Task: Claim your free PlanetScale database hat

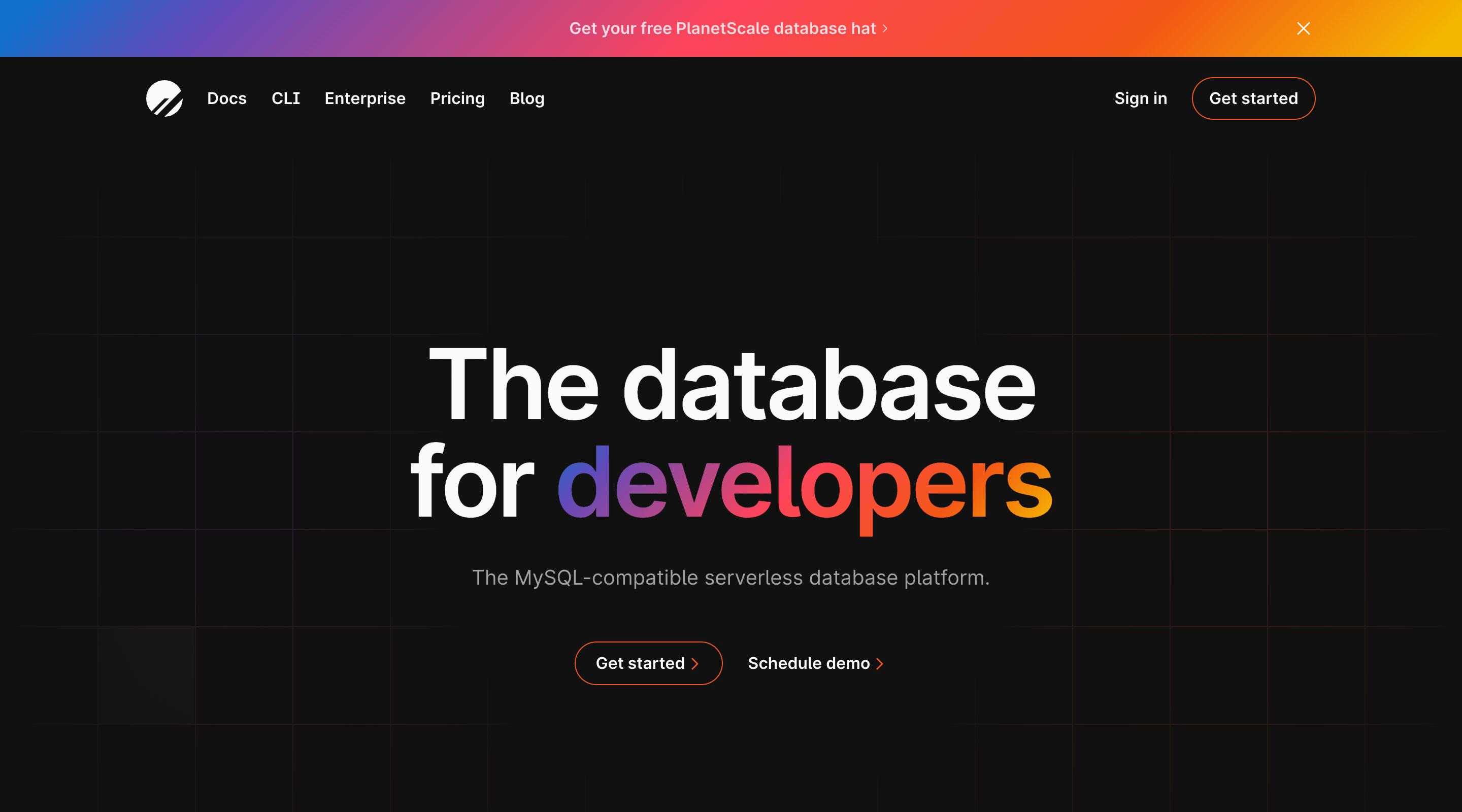Action: coord(722,28)
